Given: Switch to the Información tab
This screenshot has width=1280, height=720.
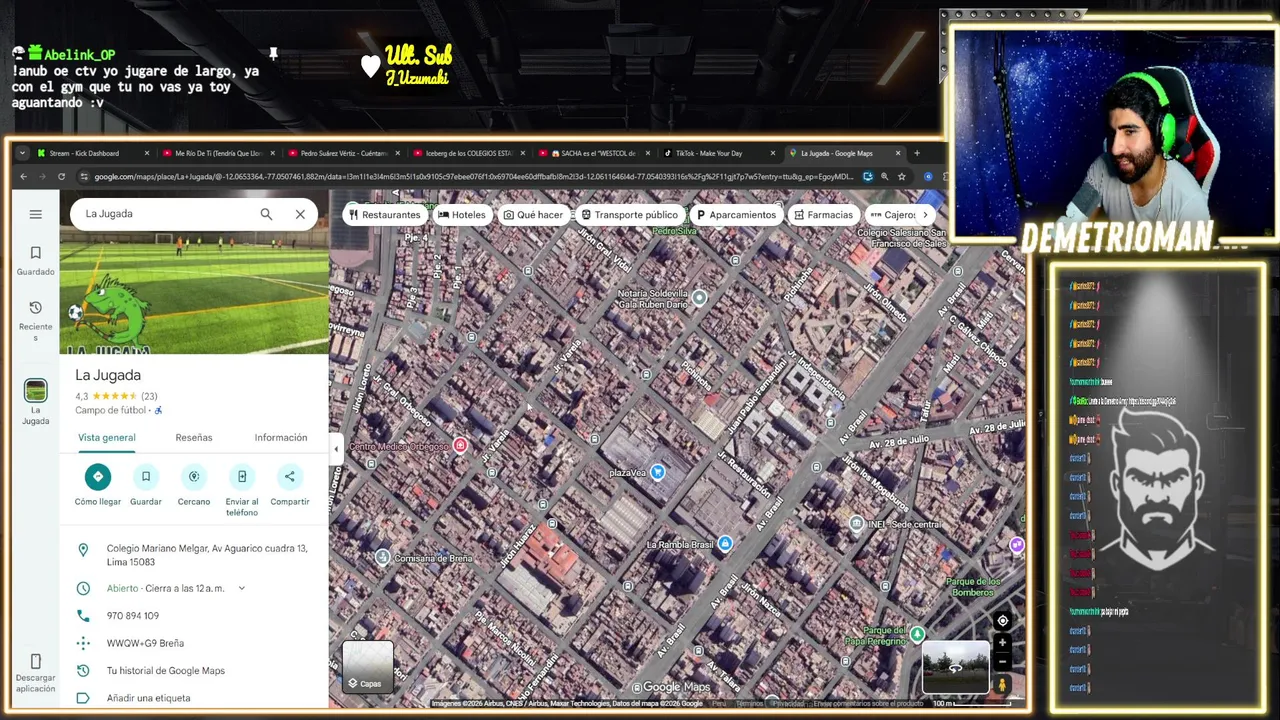Looking at the screenshot, I should [x=281, y=438].
